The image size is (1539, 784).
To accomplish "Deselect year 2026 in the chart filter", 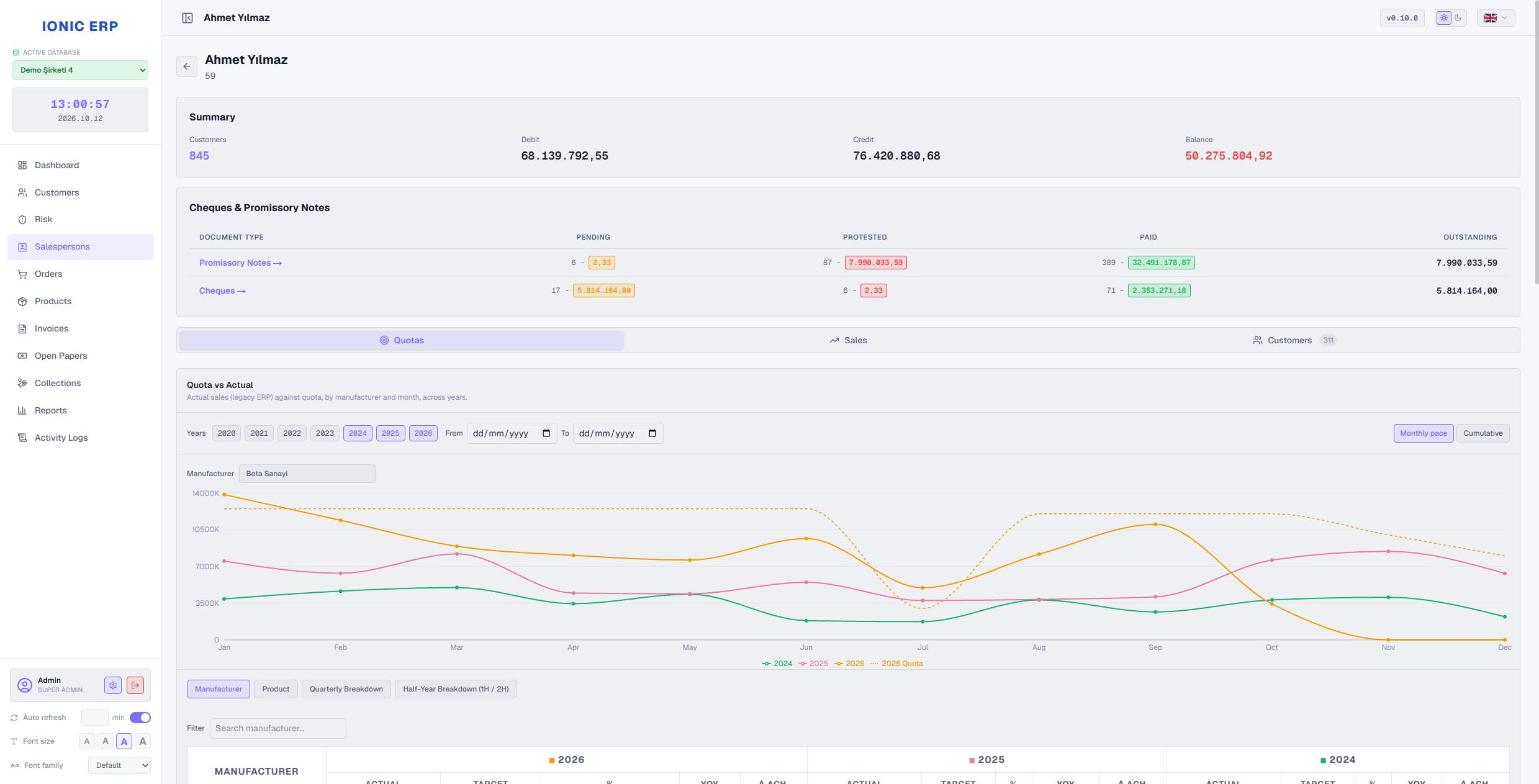I will pyautogui.click(x=423, y=433).
